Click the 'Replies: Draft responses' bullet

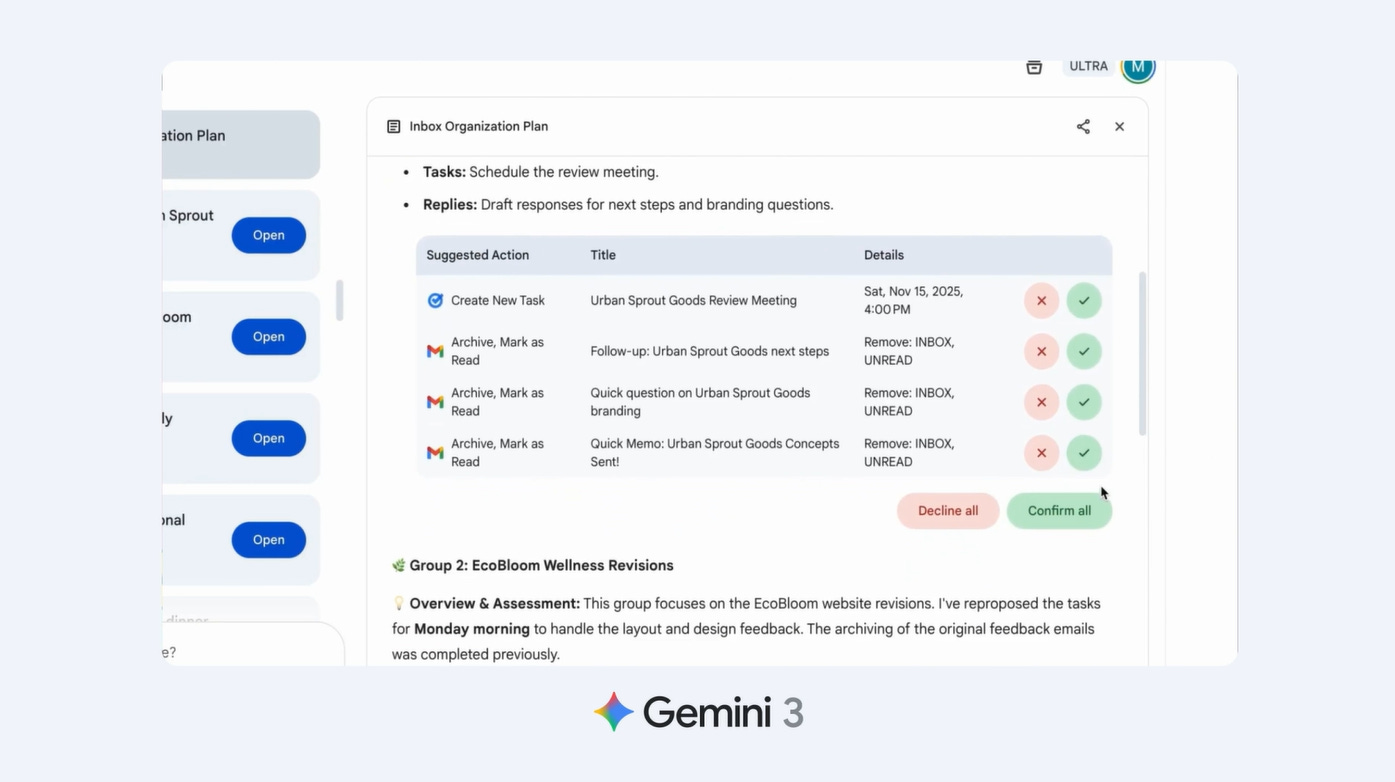pyautogui.click(x=628, y=204)
